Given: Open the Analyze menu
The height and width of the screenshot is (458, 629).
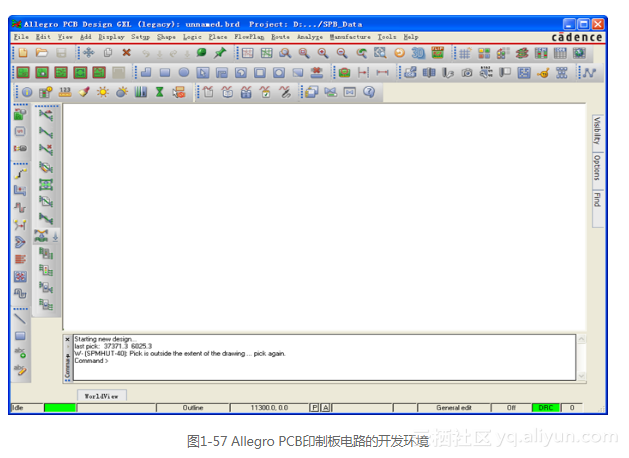Looking at the screenshot, I should (x=310, y=37).
